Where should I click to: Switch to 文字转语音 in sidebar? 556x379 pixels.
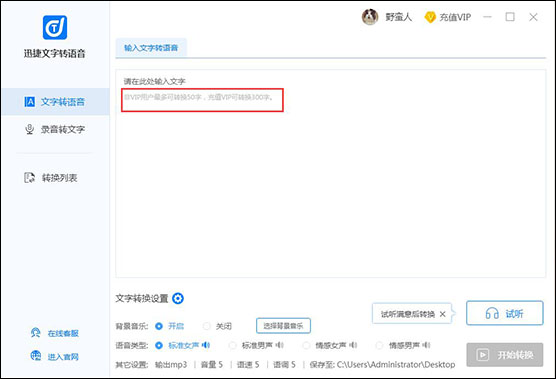pyautogui.click(x=55, y=102)
